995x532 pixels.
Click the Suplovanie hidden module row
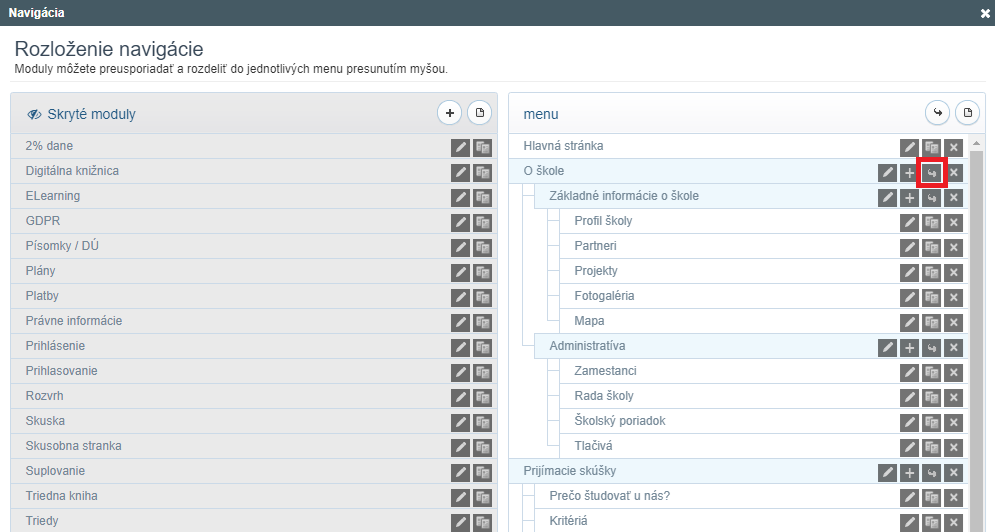254,471
